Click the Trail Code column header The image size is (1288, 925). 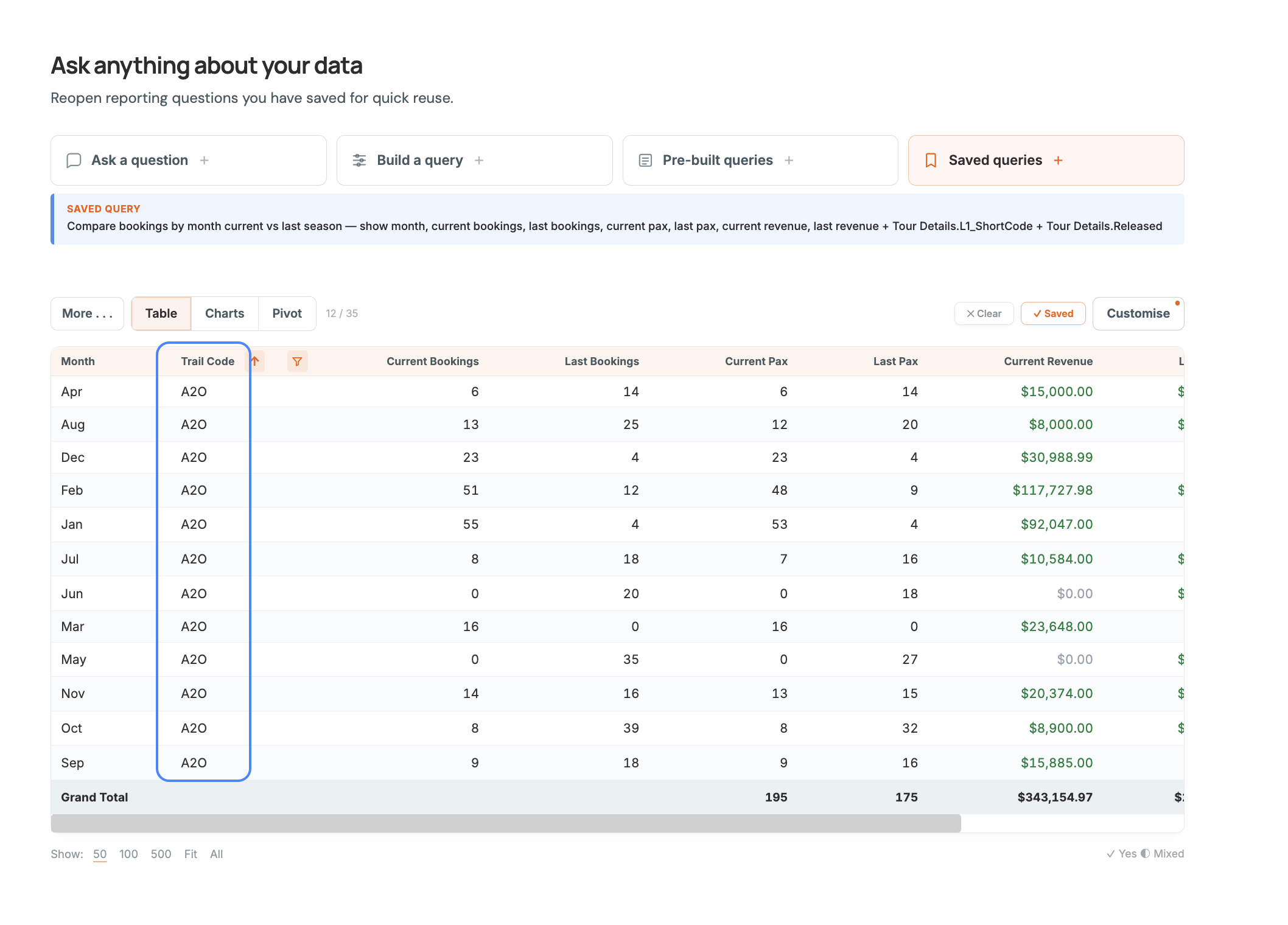pos(208,361)
